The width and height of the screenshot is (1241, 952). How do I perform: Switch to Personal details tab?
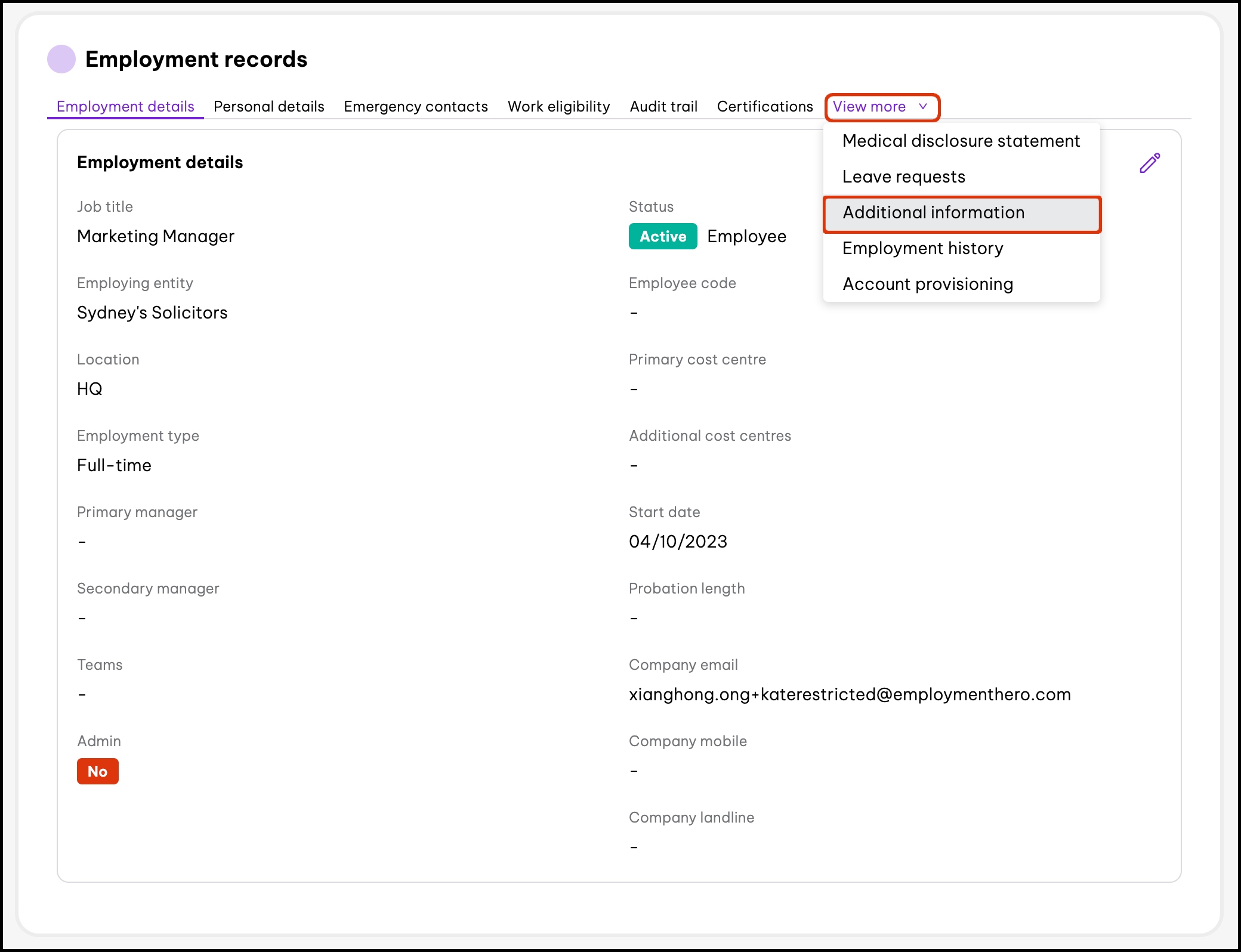[269, 107]
